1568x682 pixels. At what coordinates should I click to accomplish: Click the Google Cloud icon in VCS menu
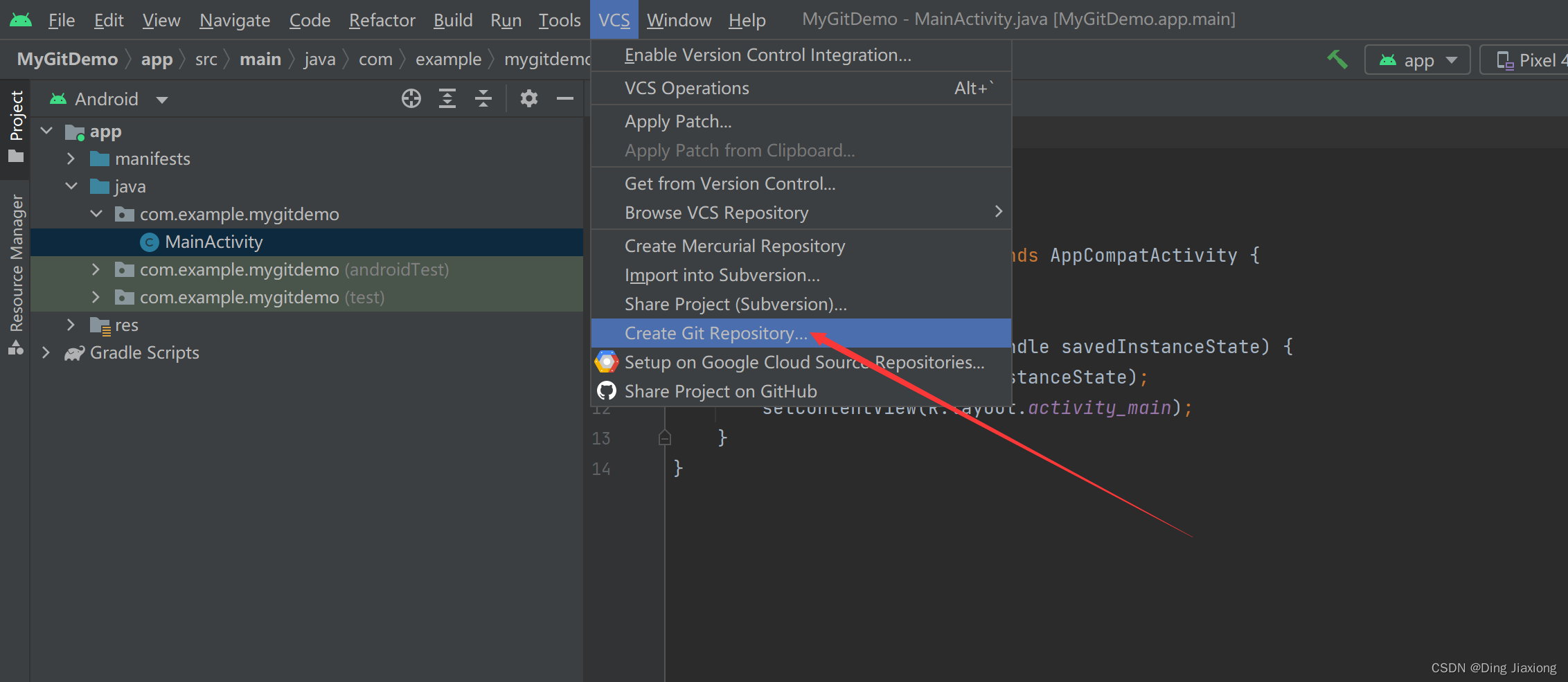tap(607, 362)
